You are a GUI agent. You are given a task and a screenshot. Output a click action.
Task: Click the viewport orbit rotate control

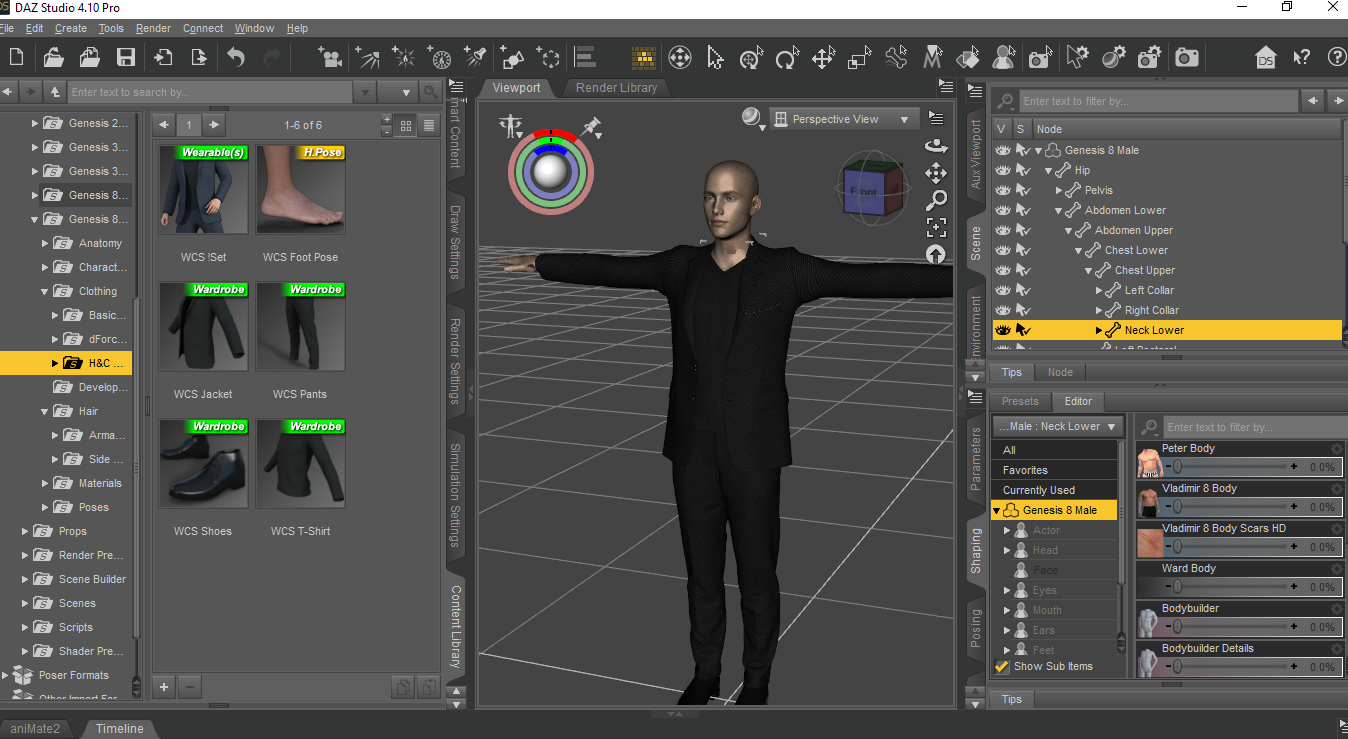coord(936,146)
